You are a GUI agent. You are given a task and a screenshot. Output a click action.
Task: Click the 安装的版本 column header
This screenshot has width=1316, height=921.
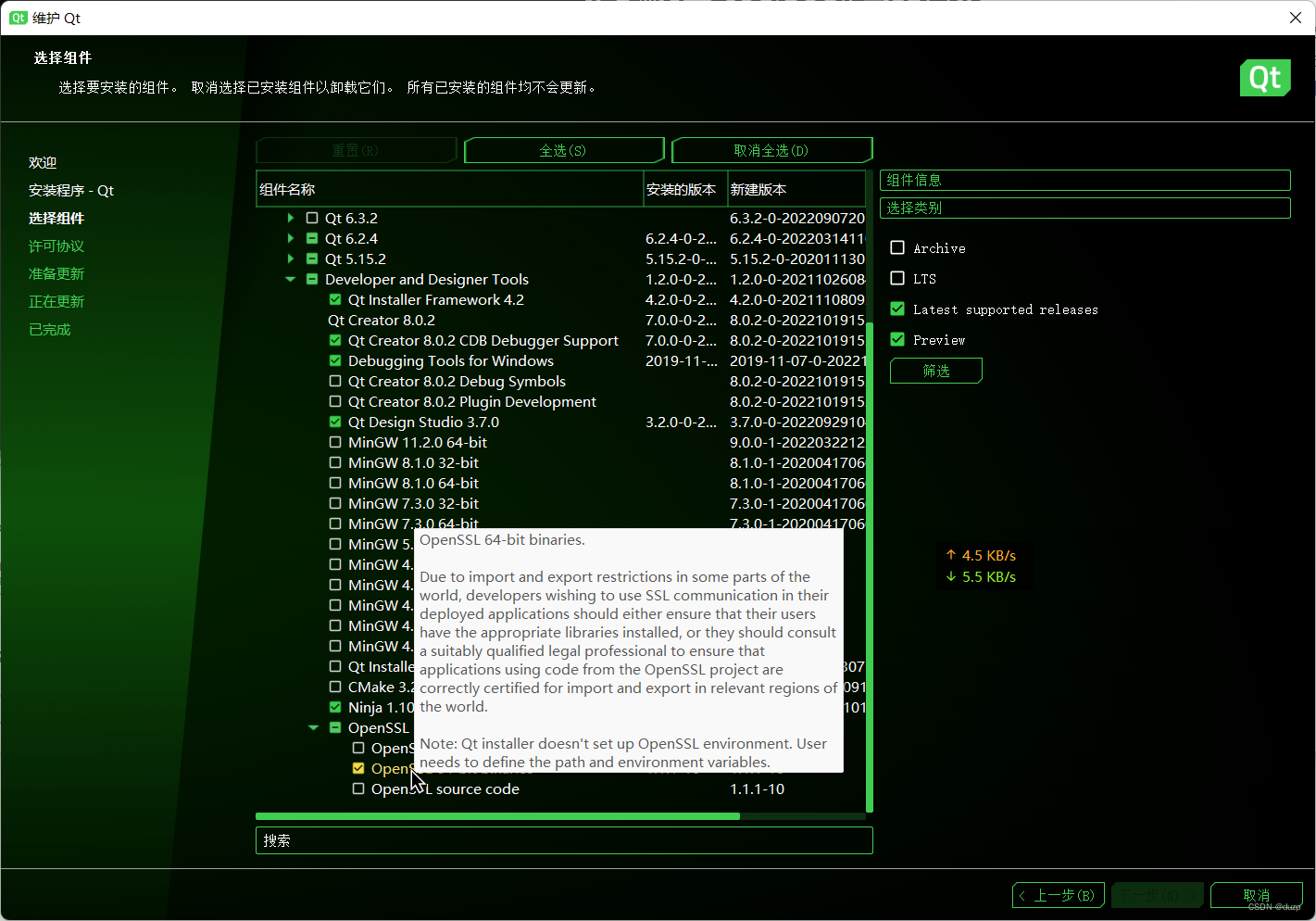(x=685, y=189)
